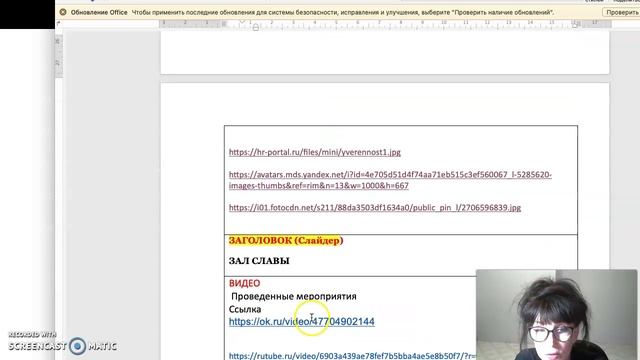Open the rutube.ru video link

click(352, 356)
